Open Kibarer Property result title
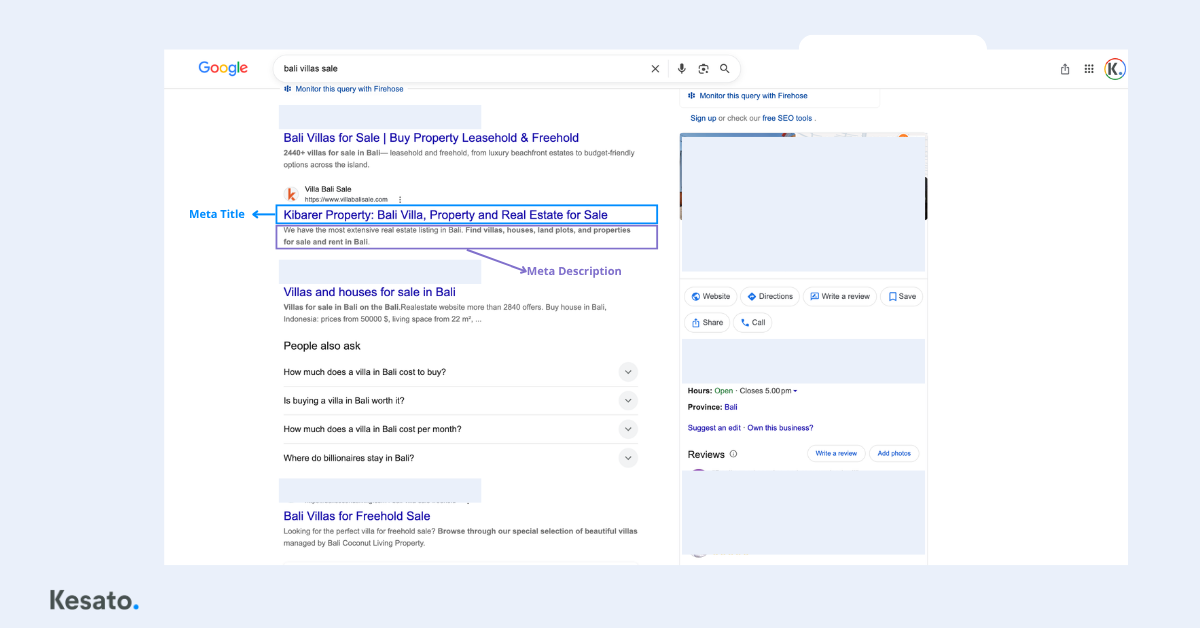Screen dimensions: 1200x628 coord(445,215)
